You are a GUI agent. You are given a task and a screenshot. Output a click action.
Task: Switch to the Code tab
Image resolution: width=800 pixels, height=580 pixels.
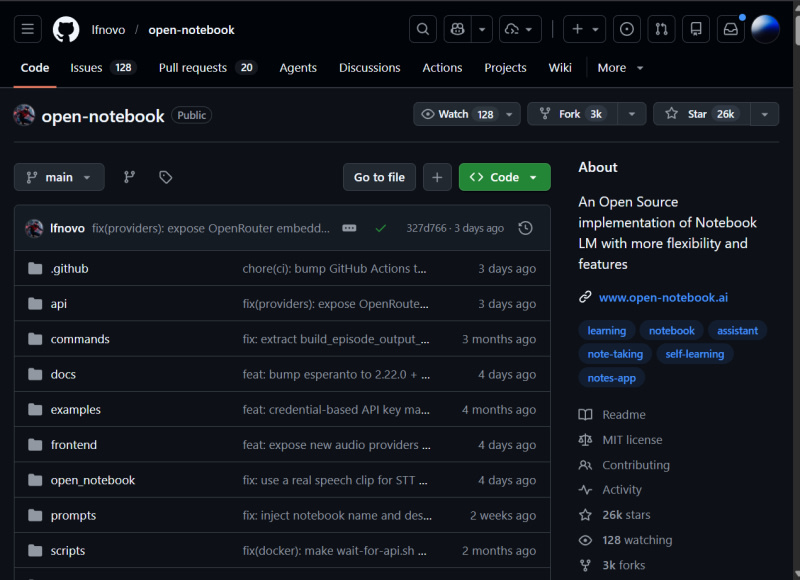35,68
